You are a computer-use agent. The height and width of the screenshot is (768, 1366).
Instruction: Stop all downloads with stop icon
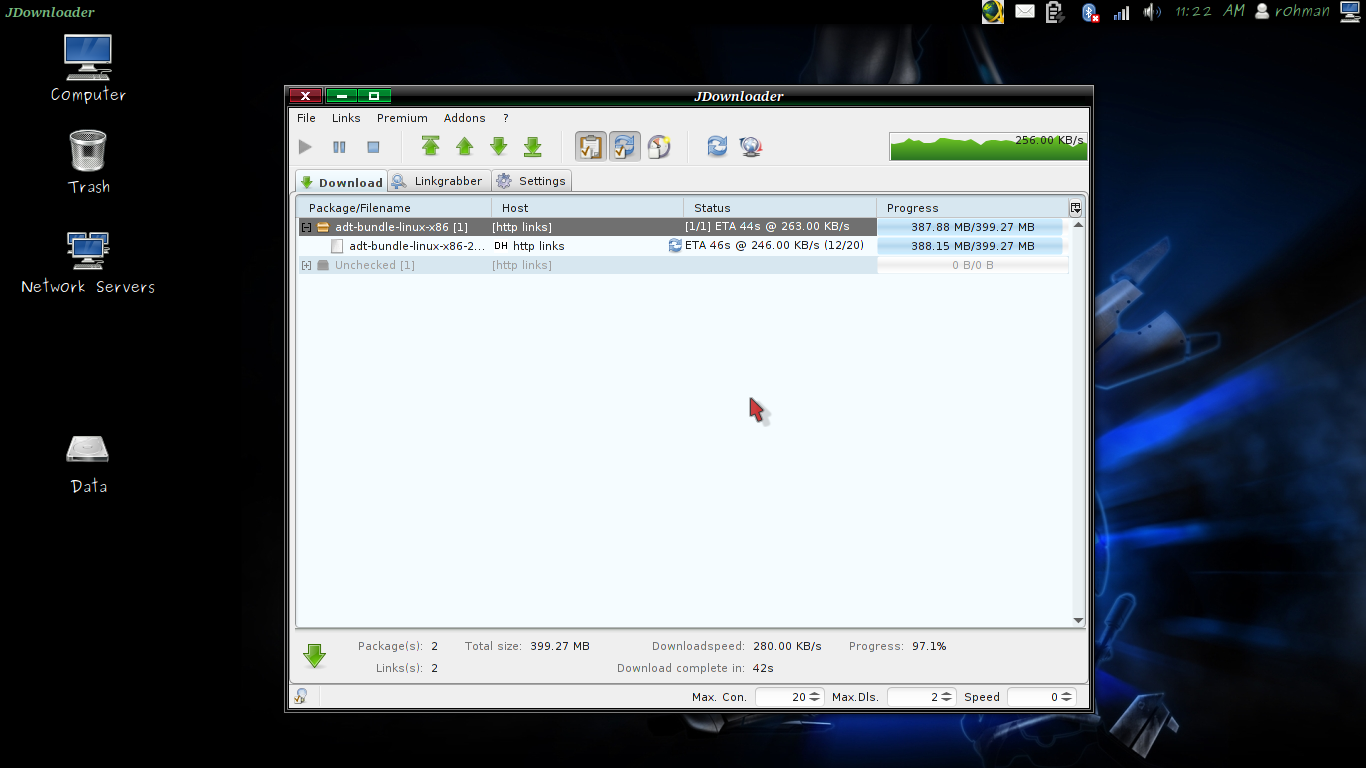[373, 147]
